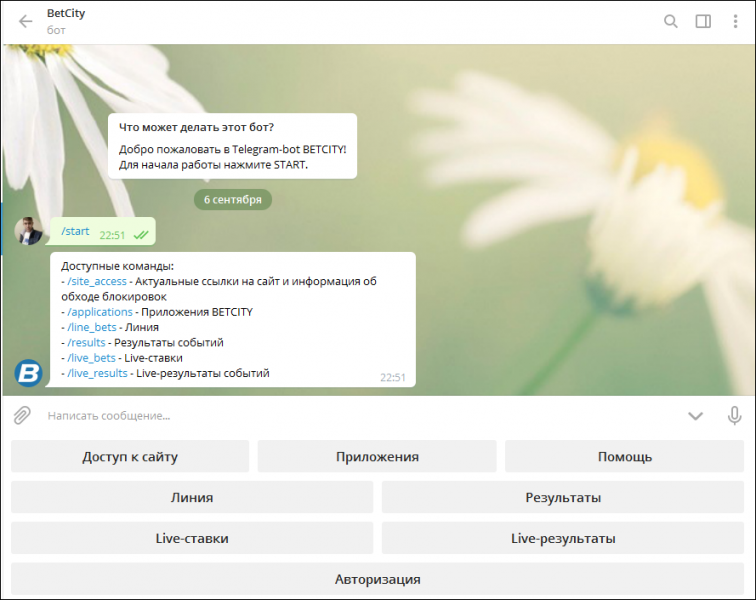
Task: Click the Помощь button
Action: tap(624, 456)
